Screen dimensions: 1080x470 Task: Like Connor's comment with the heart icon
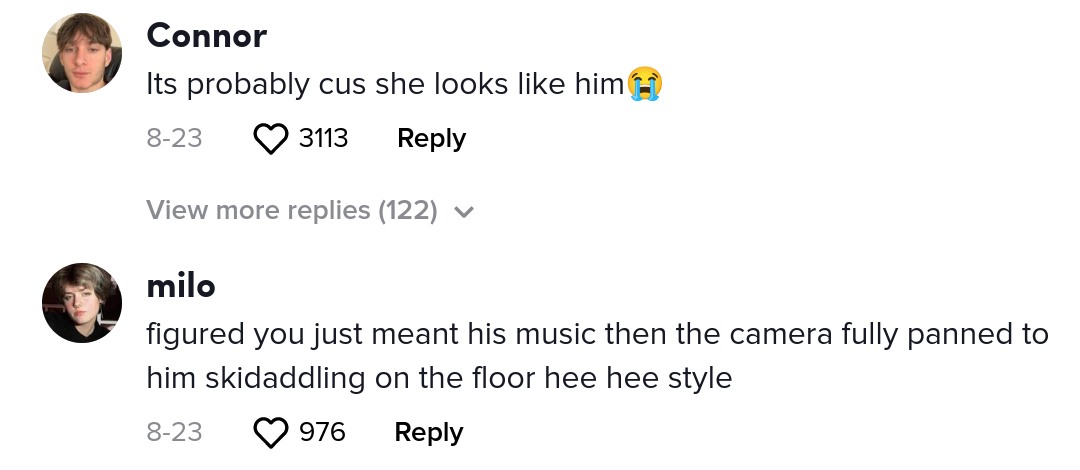(x=270, y=139)
